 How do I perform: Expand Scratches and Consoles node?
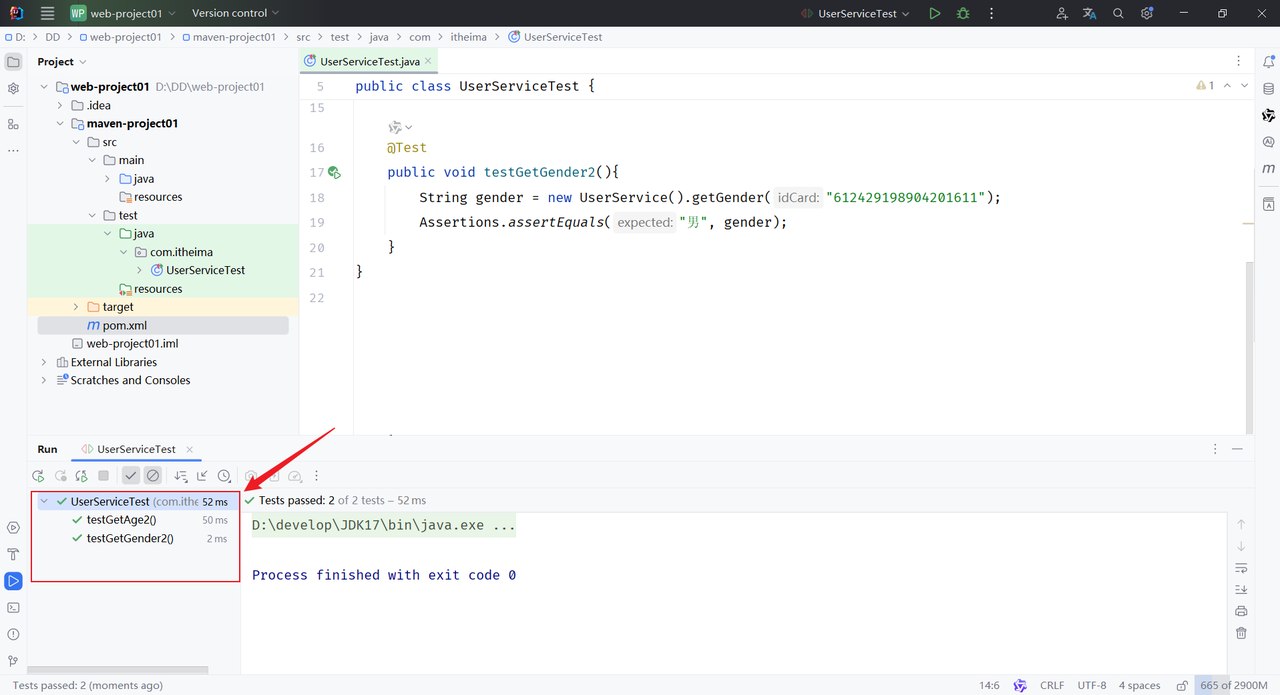[44, 380]
